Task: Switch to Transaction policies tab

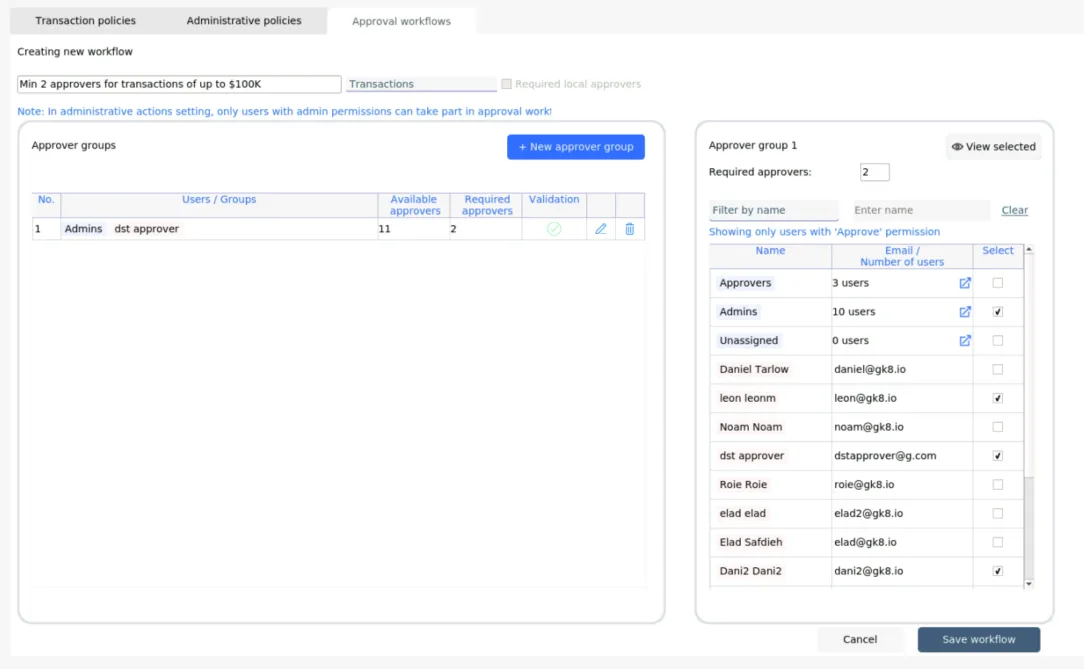Action: (86, 21)
